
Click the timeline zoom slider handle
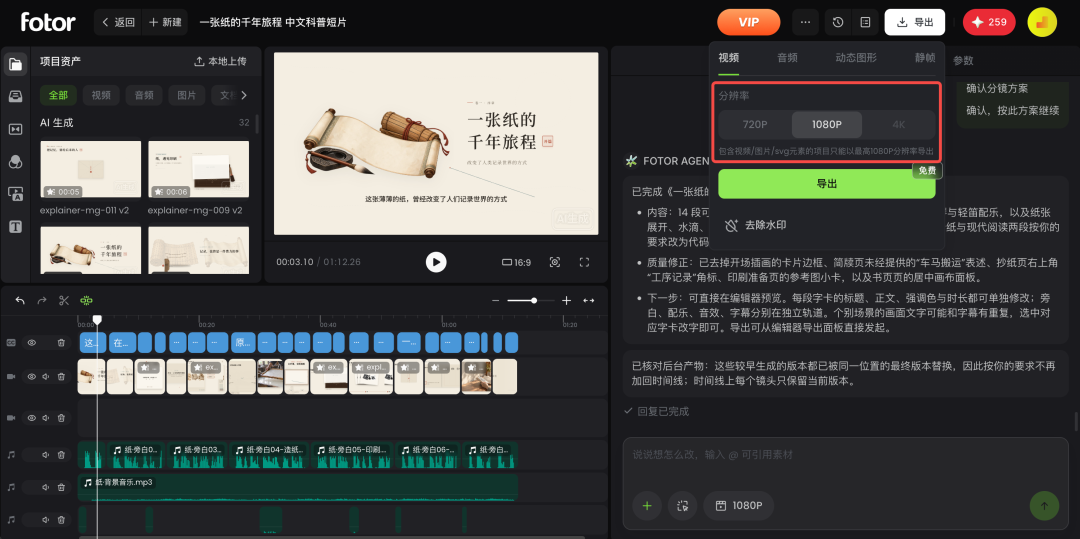tap(534, 301)
